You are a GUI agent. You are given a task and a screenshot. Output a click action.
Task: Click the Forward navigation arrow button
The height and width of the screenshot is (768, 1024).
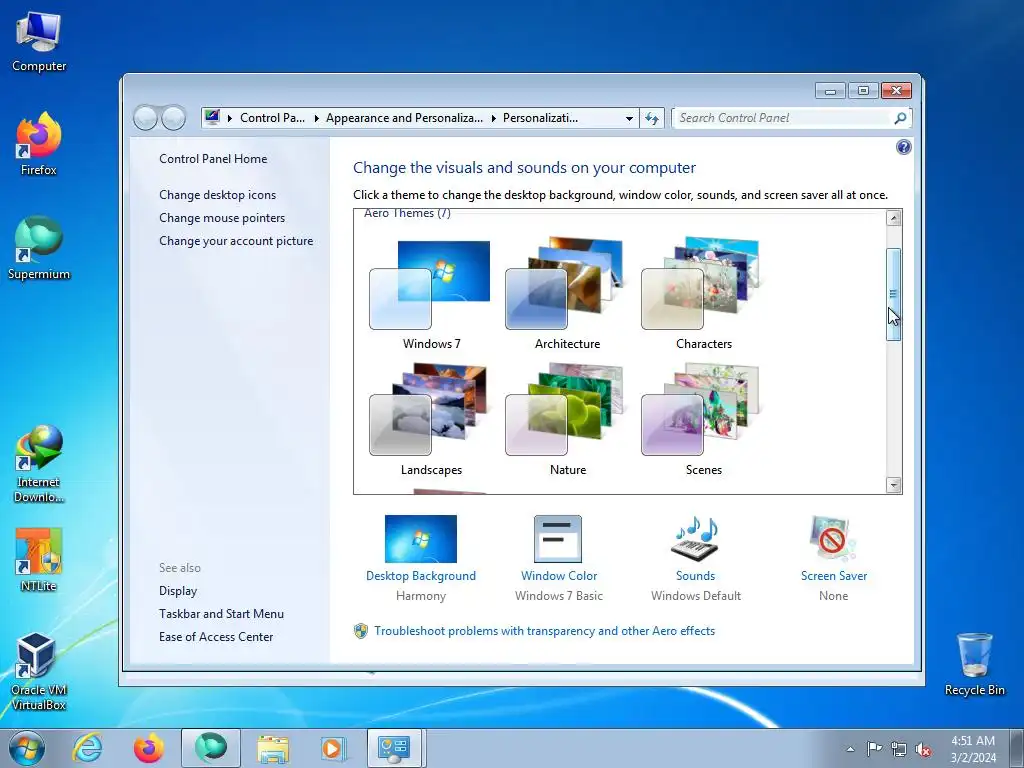[x=173, y=118]
